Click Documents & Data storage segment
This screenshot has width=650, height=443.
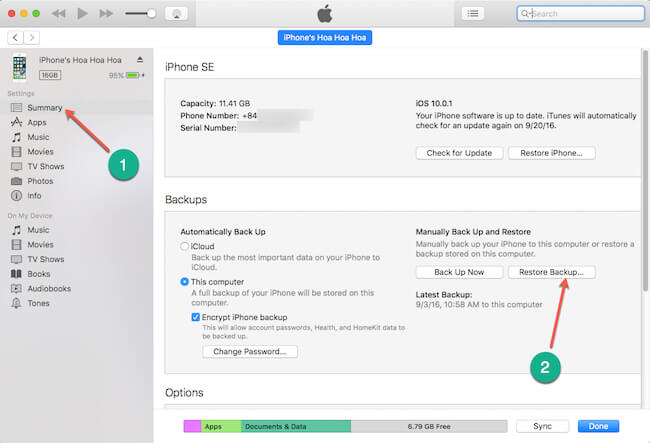point(296,426)
